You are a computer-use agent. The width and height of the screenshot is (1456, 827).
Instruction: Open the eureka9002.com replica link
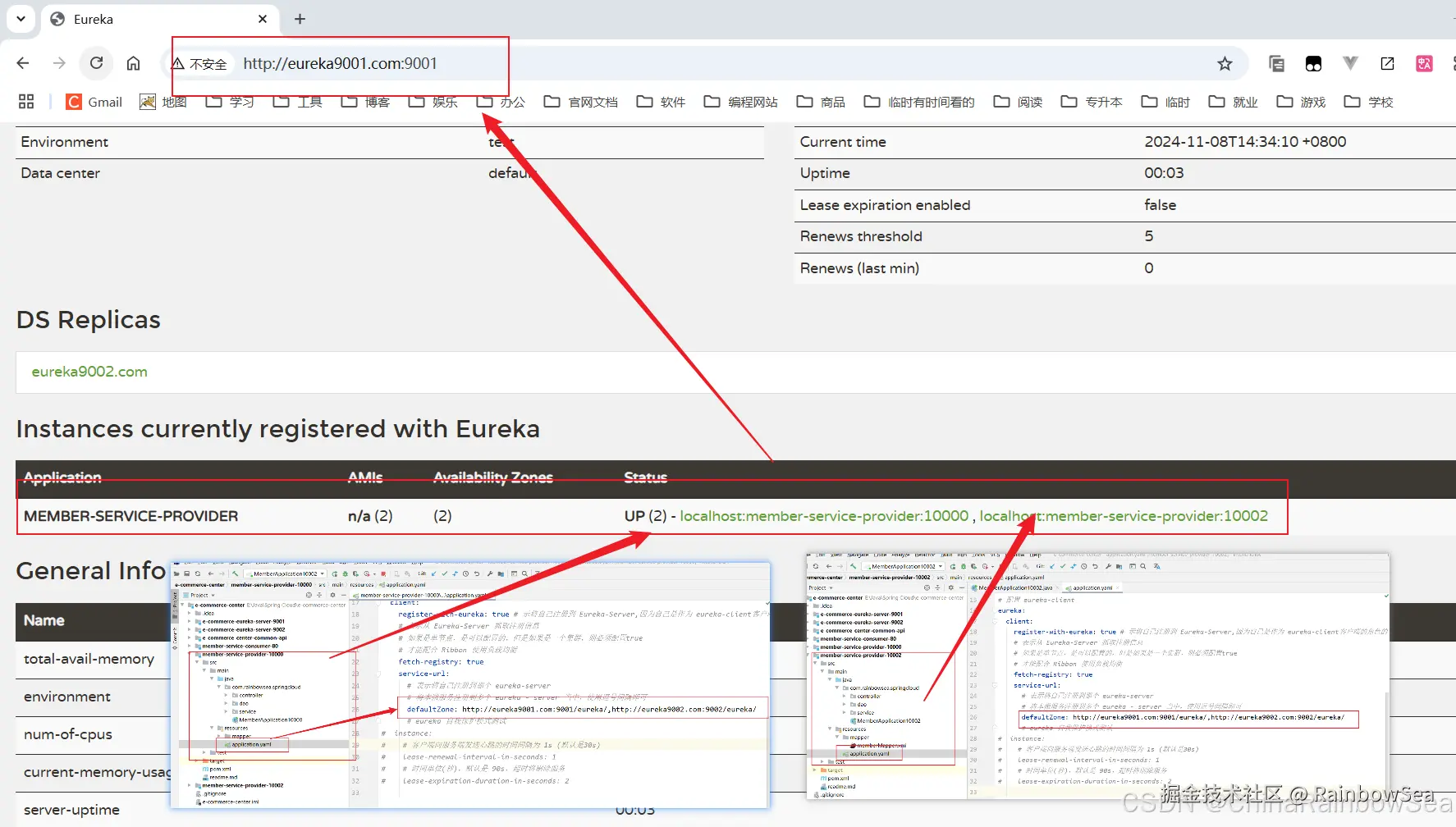pos(89,372)
